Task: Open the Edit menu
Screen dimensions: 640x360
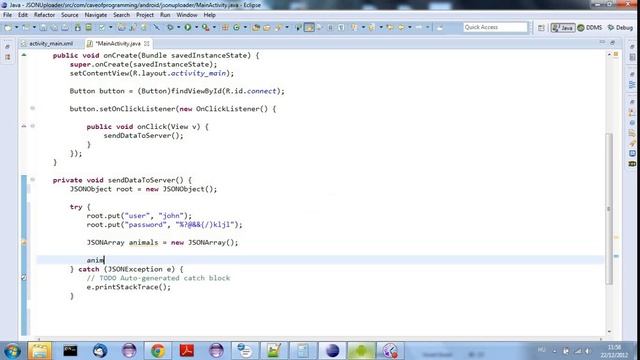Action: click(23, 15)
